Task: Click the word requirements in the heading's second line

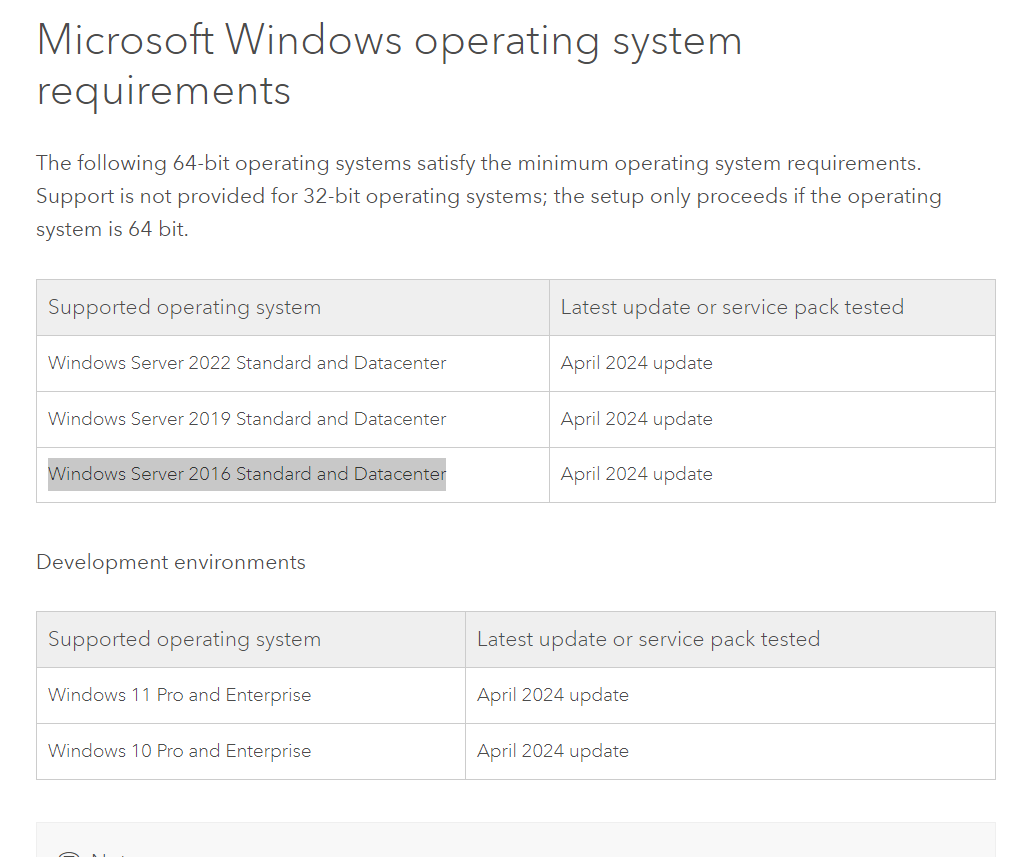Action: point(164,91)
